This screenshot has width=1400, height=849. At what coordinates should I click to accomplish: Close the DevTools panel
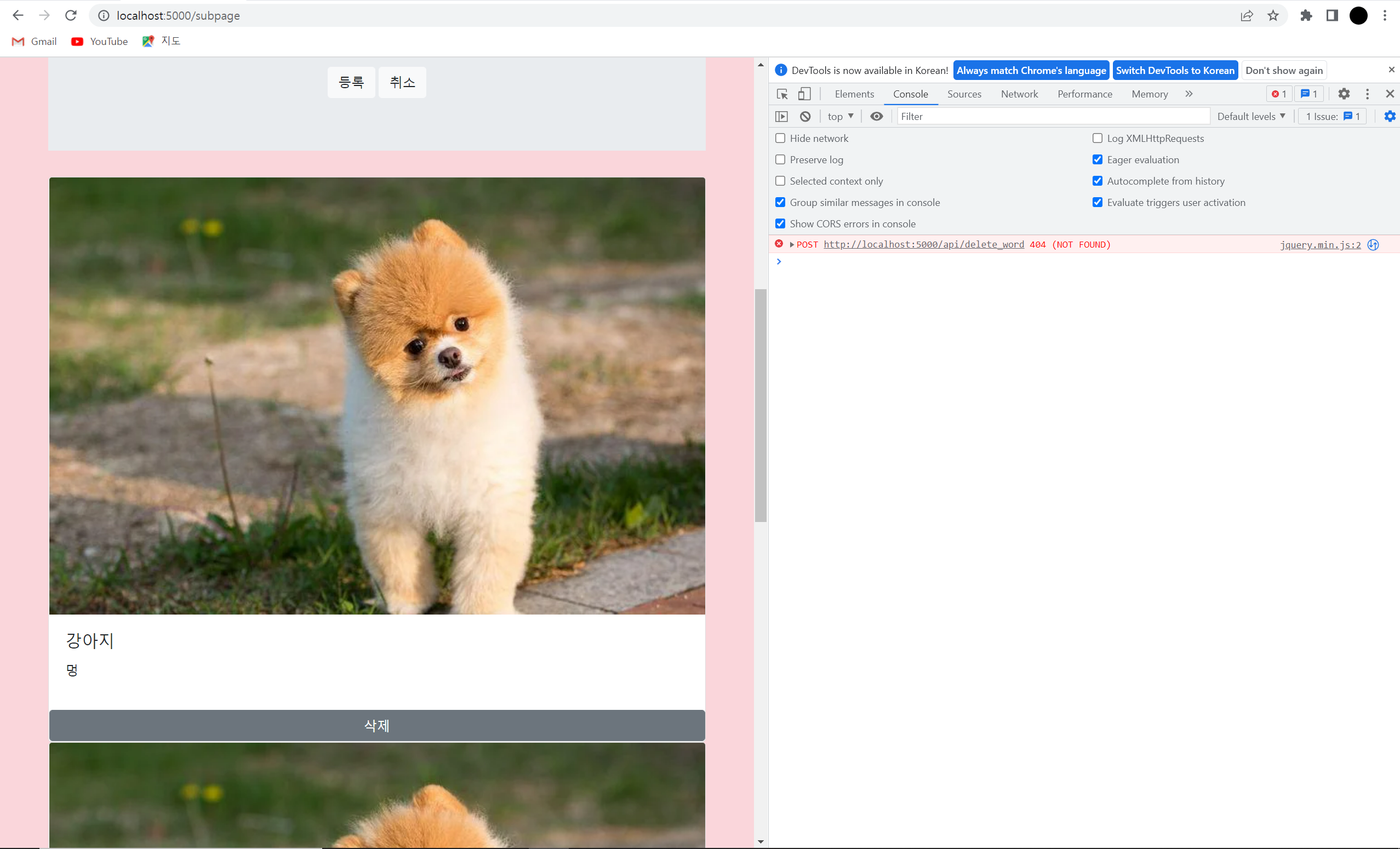click(x=1390, y=94)
